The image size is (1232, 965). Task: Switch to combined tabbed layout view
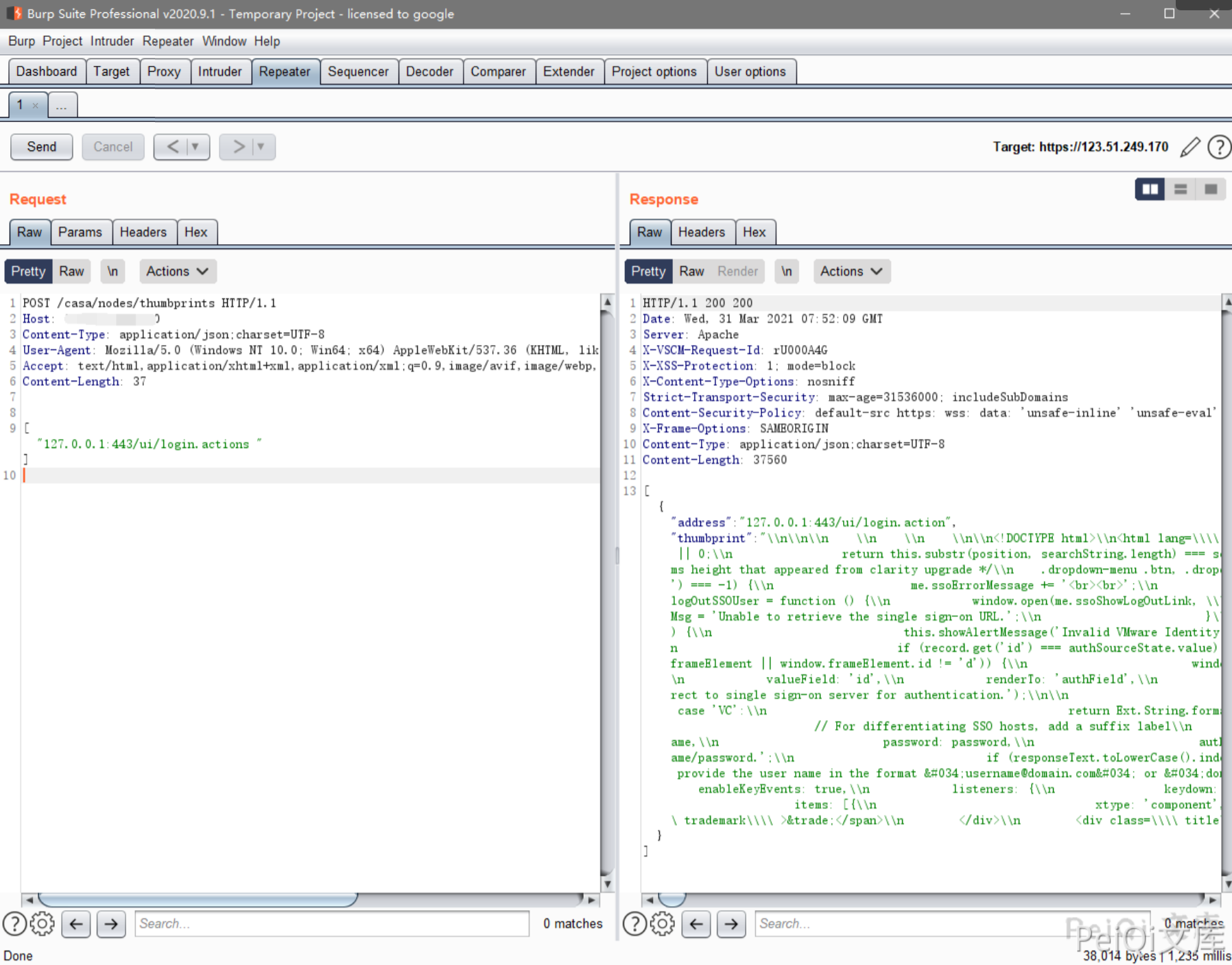pos(1211,189)
